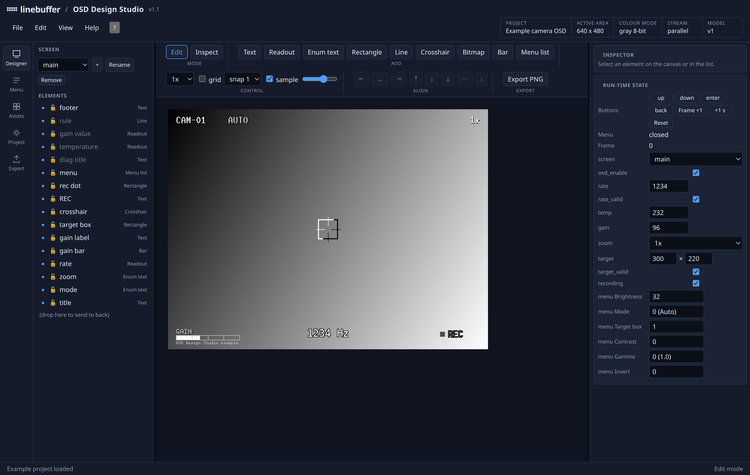Switch to Inspect mode

tap(207, 52)
